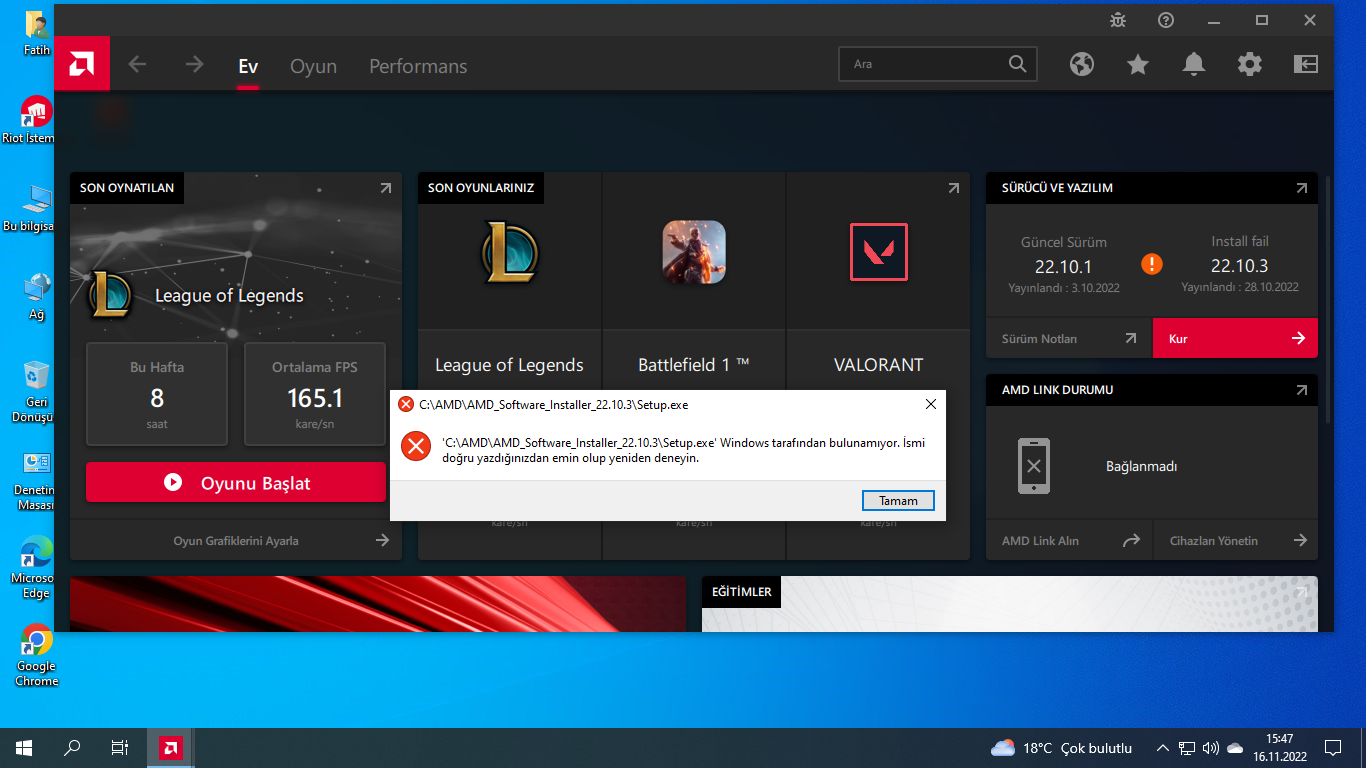1366x768 pixels.
Task: Click the Oyunu Başlat button
Action: (x=236, y=482)
